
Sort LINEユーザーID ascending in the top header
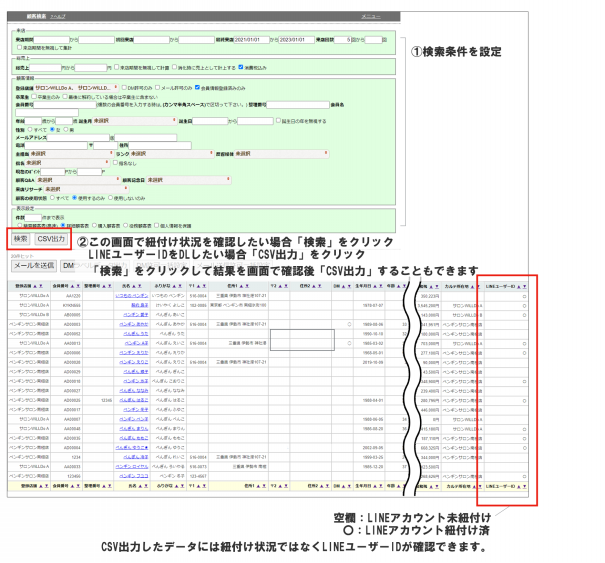[519, 287]
